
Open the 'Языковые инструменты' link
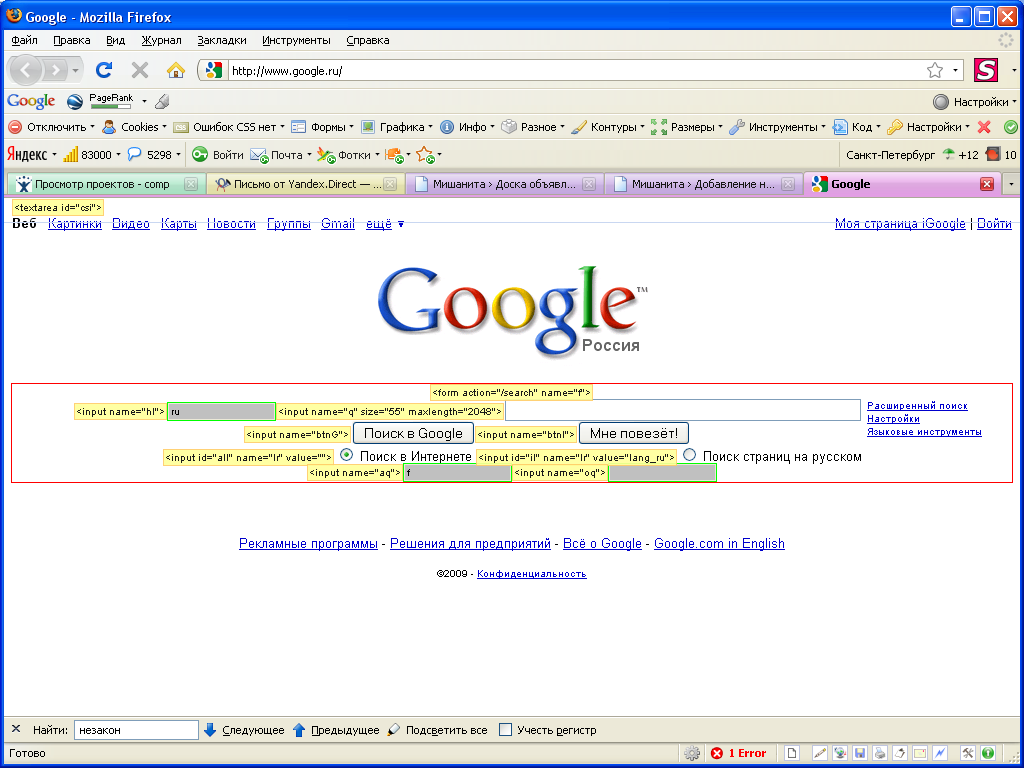(x=924, y=432)
